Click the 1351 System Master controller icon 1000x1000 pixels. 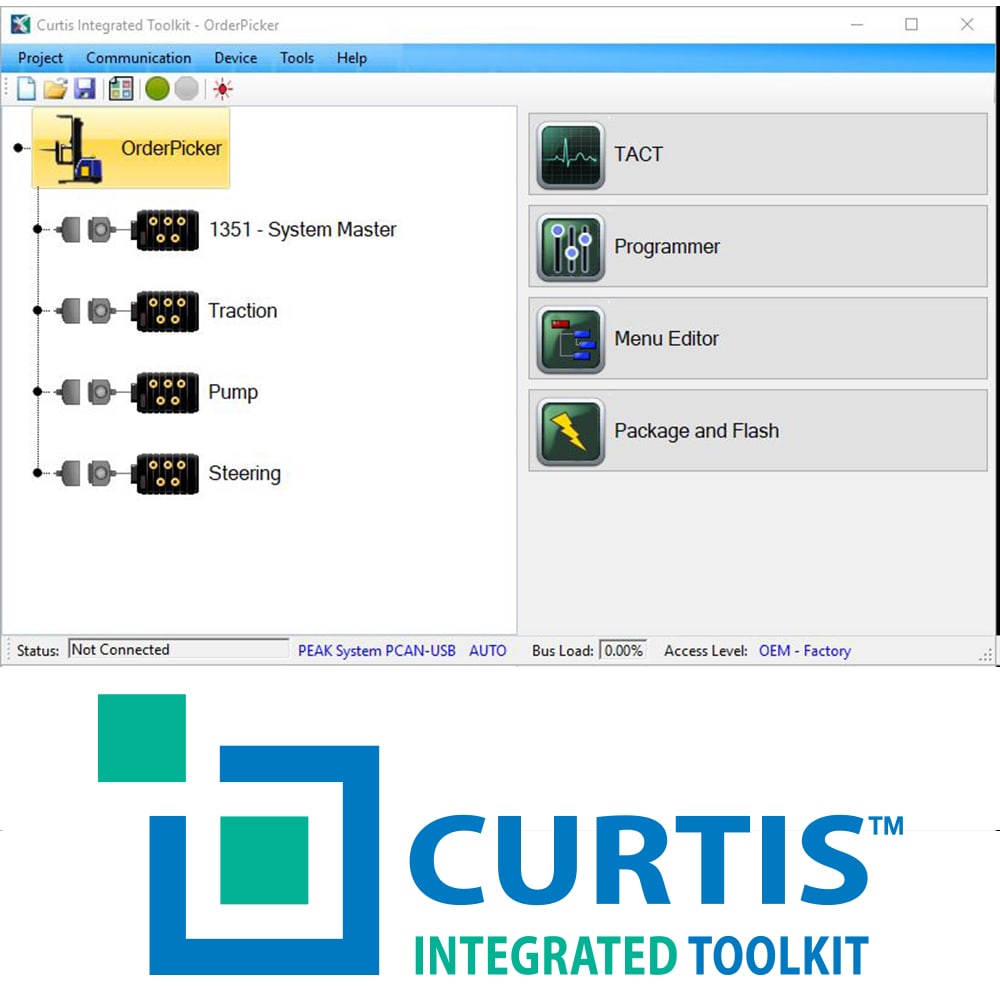[x=165, y=230]
